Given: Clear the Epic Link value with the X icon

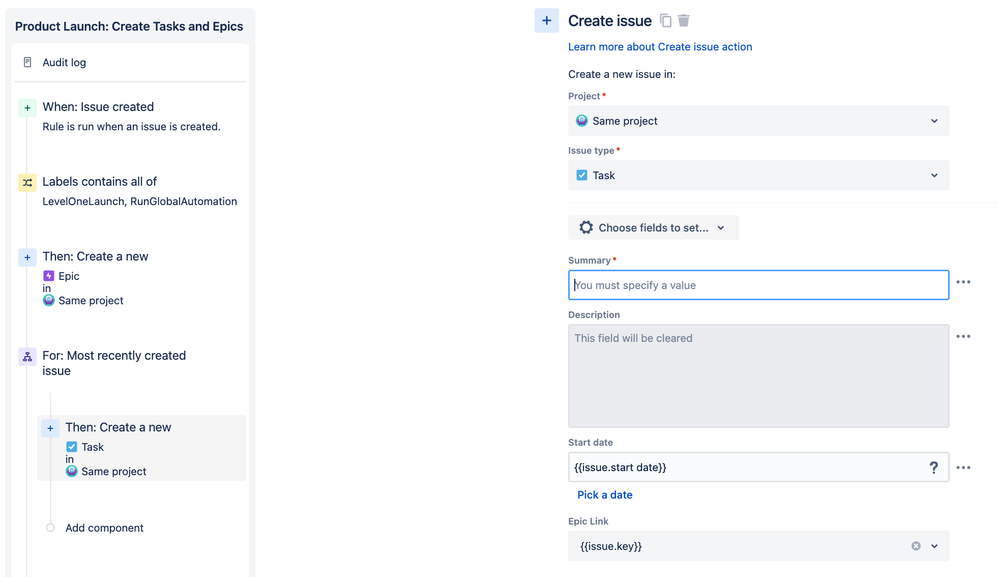Looking at the screenshot, I should click(x=916, y=546).
